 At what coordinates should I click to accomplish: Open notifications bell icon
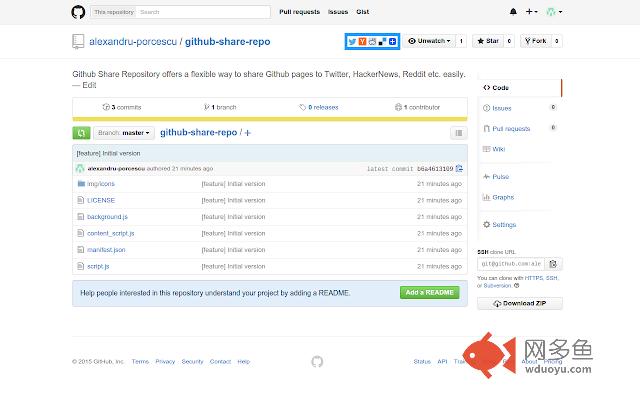point(513,12)
